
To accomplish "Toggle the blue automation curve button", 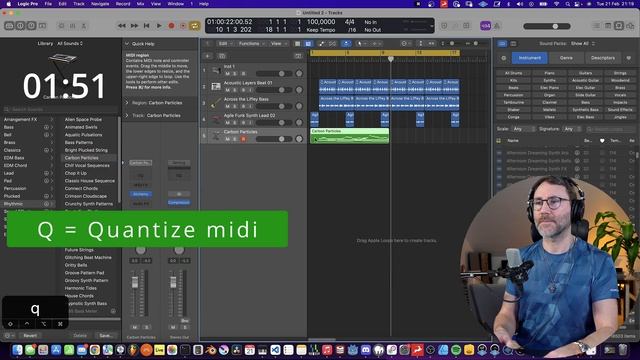I will (346, 43).
